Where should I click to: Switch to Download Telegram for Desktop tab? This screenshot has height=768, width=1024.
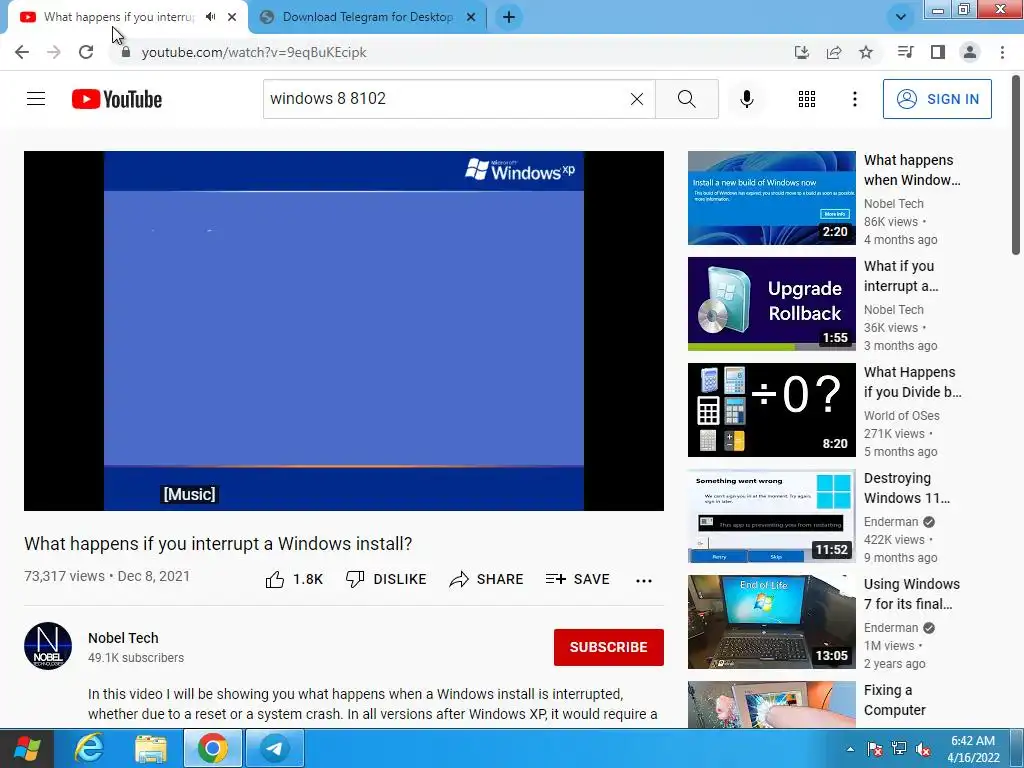click(x=367, y=17)
